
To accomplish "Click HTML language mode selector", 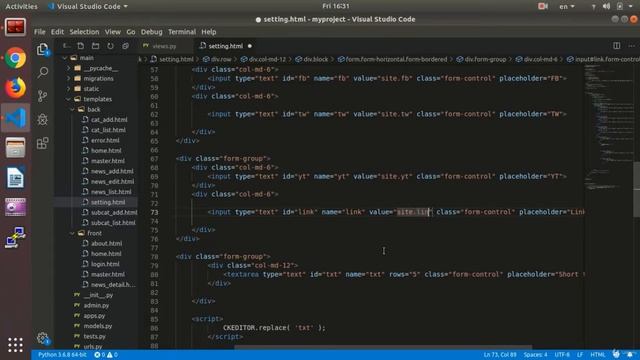I will pyautogui.click(x=598, y=355).
